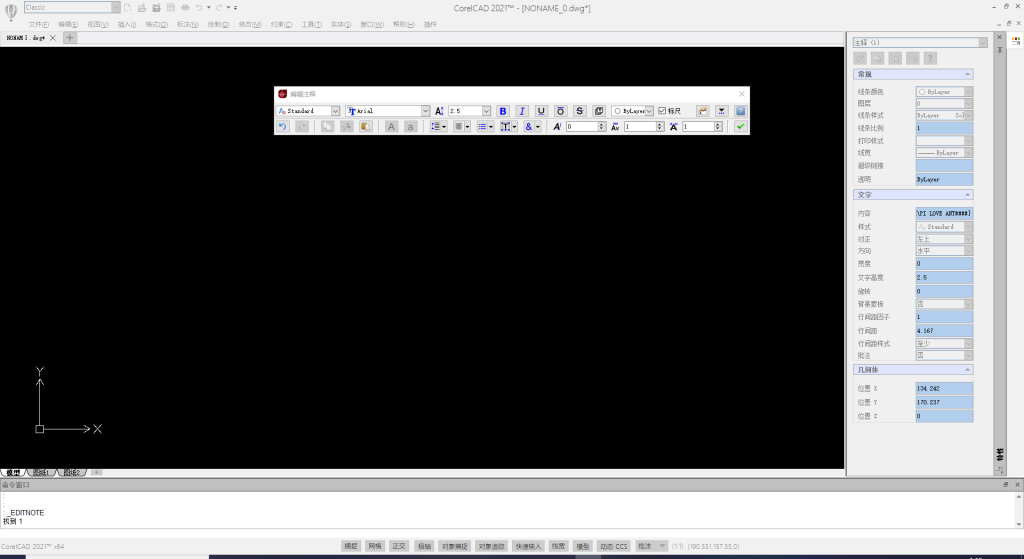Click the stack text icon
Image resolution: width=1024 pixels, height=559 pixels.
tap(598, 111)
